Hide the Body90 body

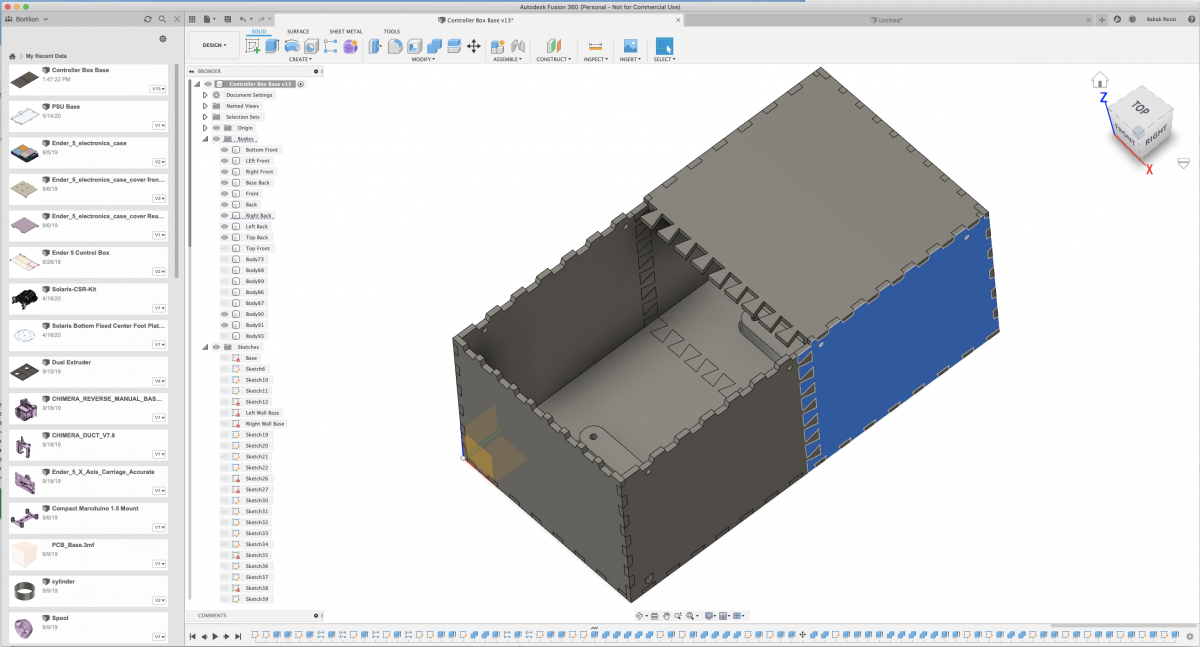pyautogui.click(x=225, y=314)
